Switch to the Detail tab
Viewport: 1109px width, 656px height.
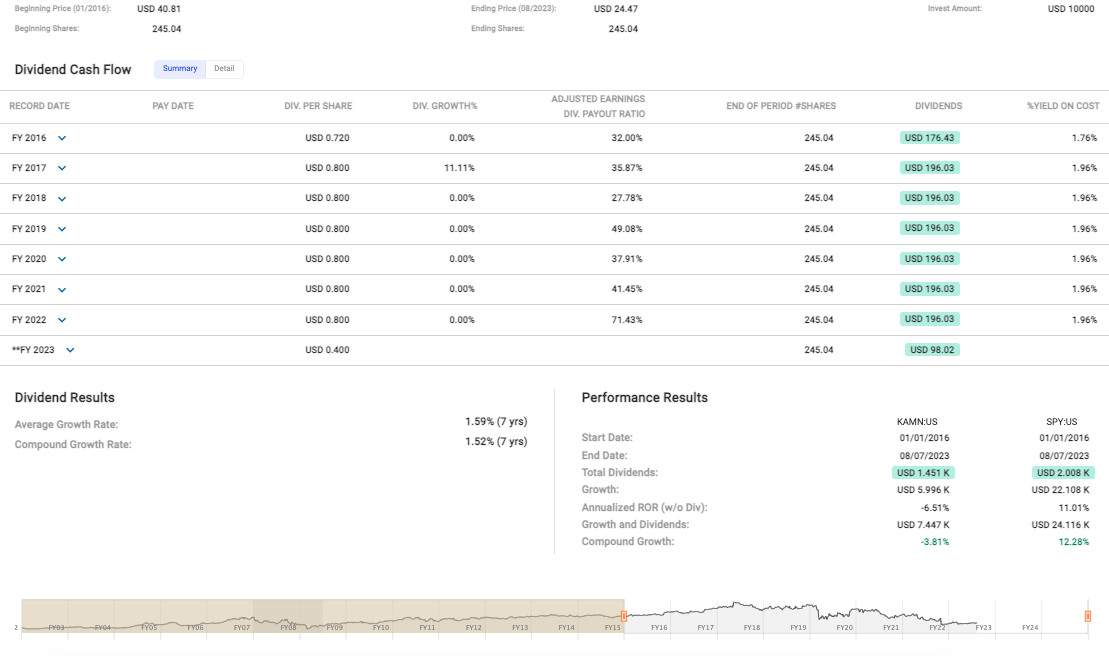point(224,69)
